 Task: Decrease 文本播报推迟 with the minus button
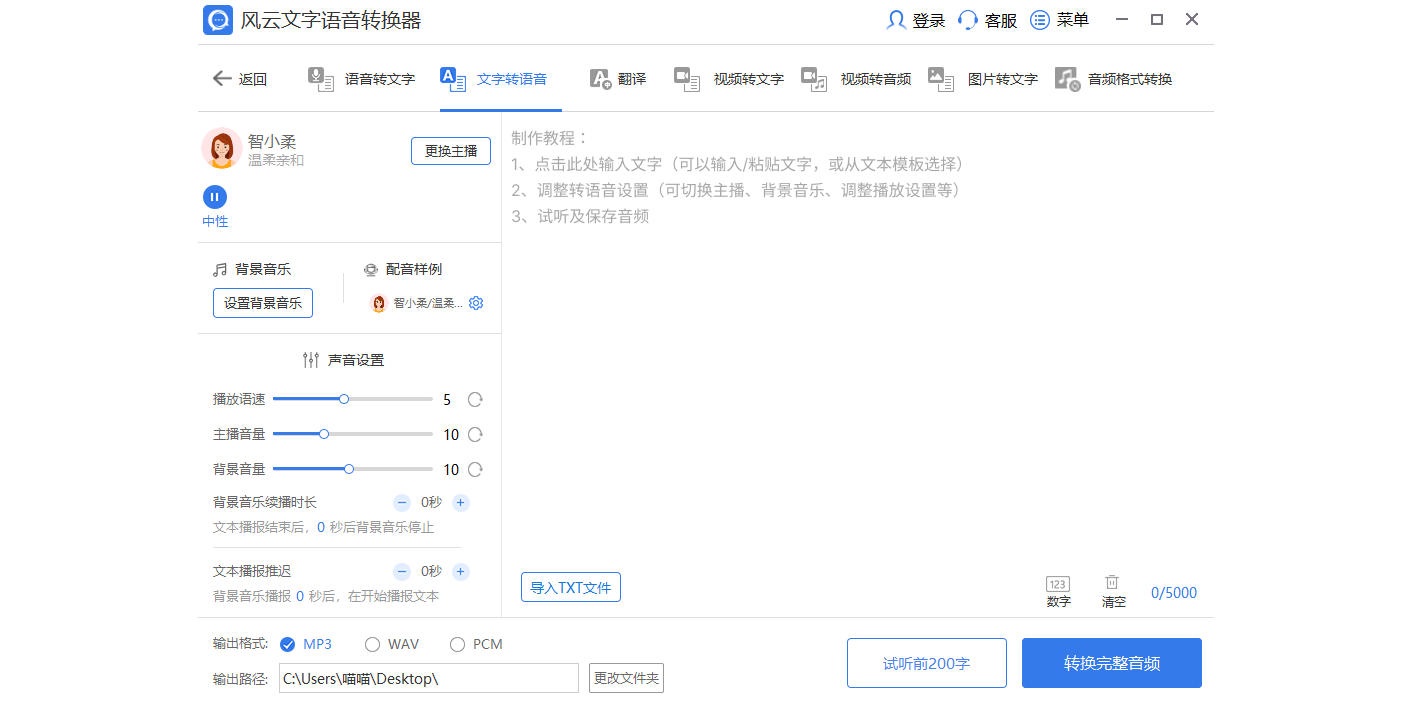401,571
